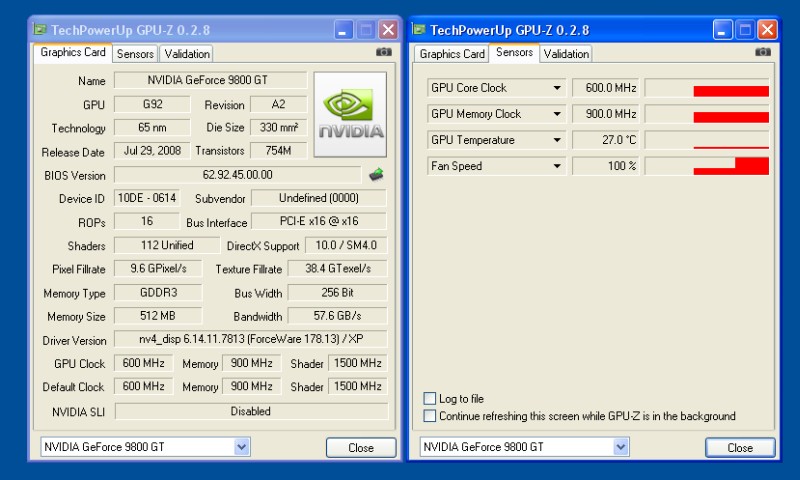This screenshot has height=480, width=800.
Task: Click Memory Type value GDDR3
Action: click(x=158, y=292)
